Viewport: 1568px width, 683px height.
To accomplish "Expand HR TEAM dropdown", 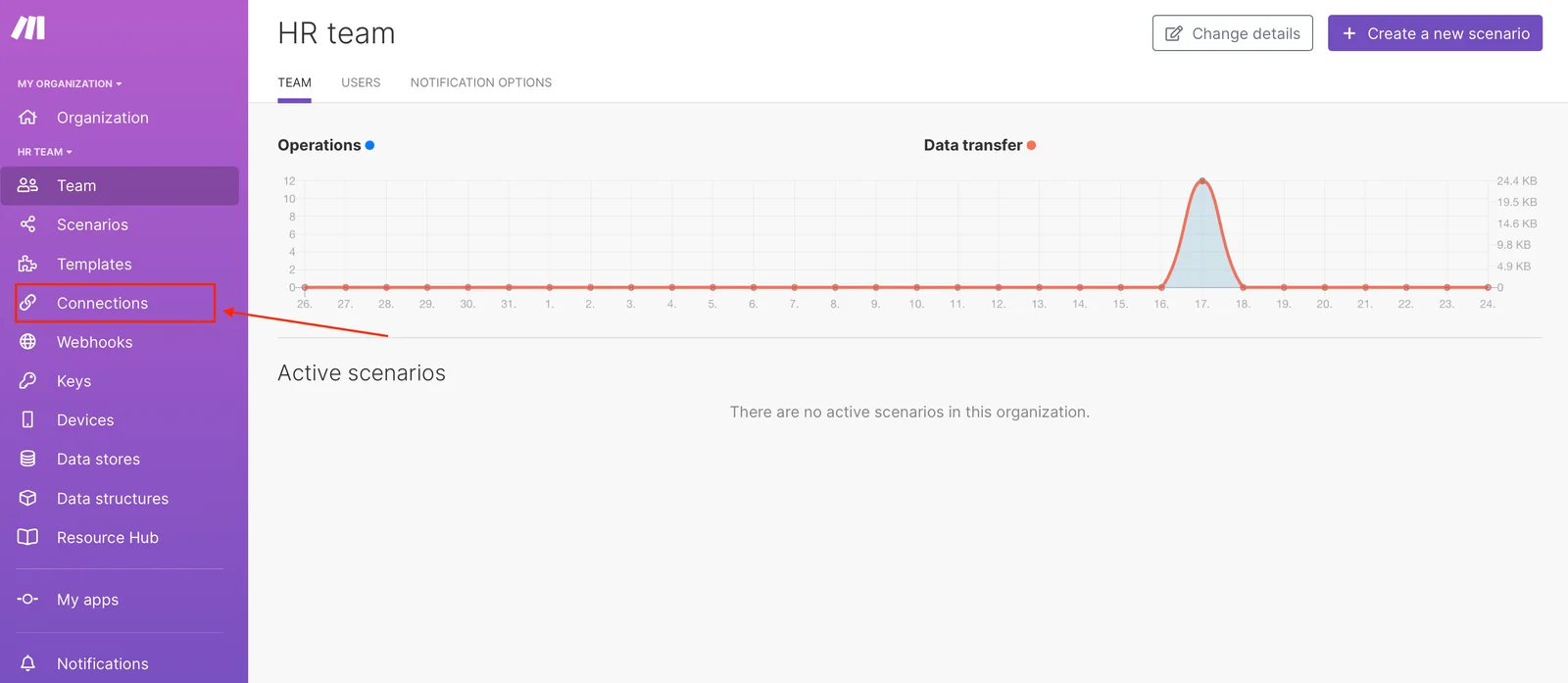I will (45, 152).
